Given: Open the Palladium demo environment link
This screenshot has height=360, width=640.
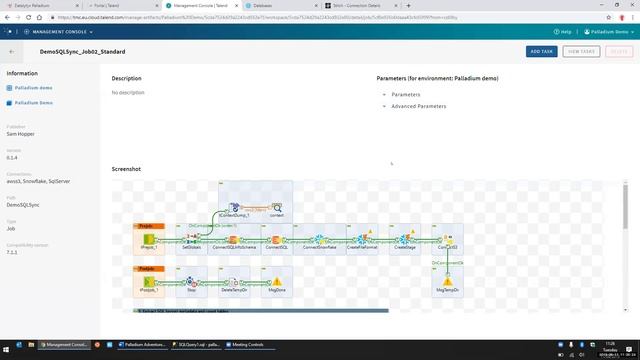Looking at the screenshot, I should click(29, 88).
